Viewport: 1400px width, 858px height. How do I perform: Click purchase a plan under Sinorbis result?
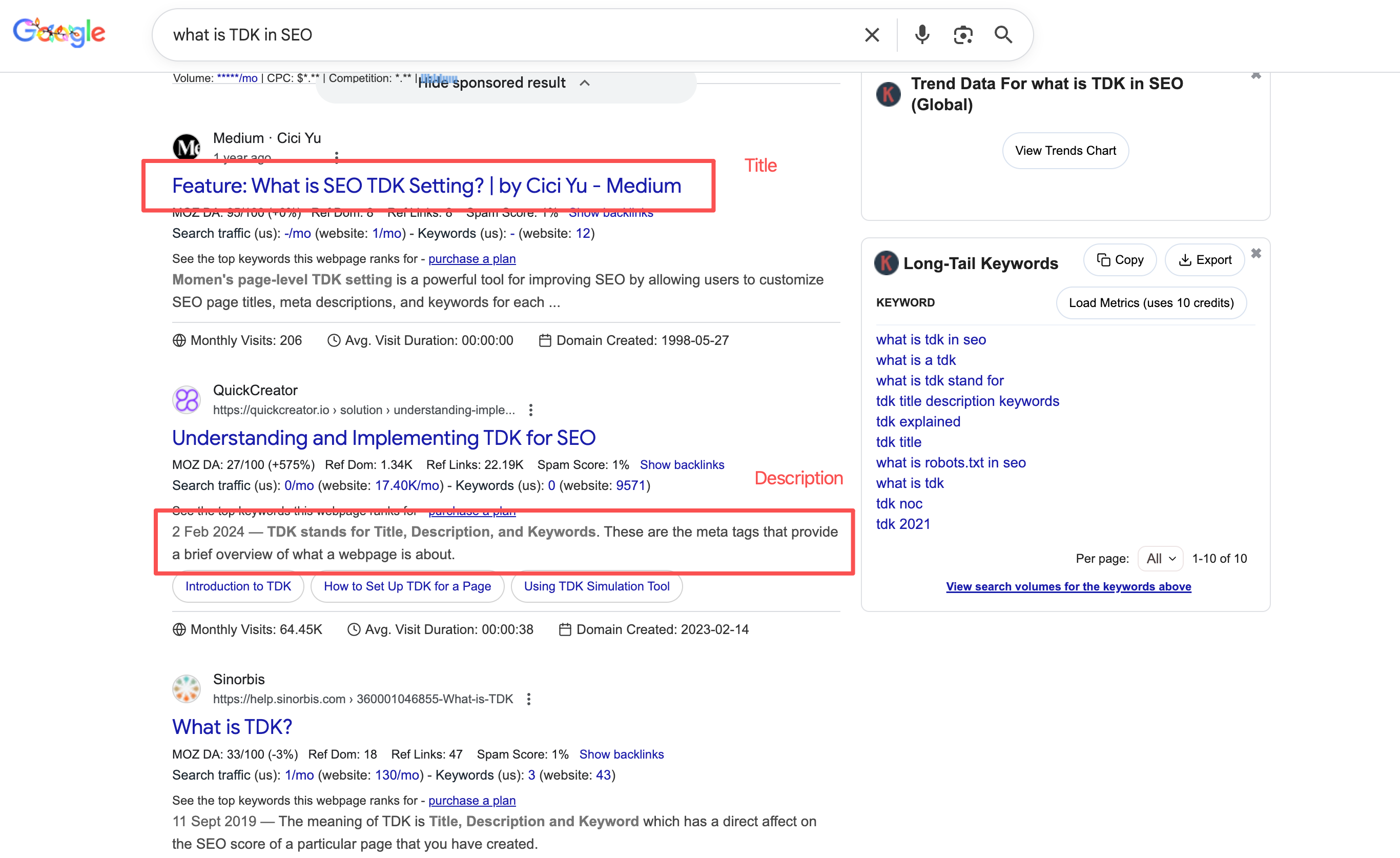[471, 800]
